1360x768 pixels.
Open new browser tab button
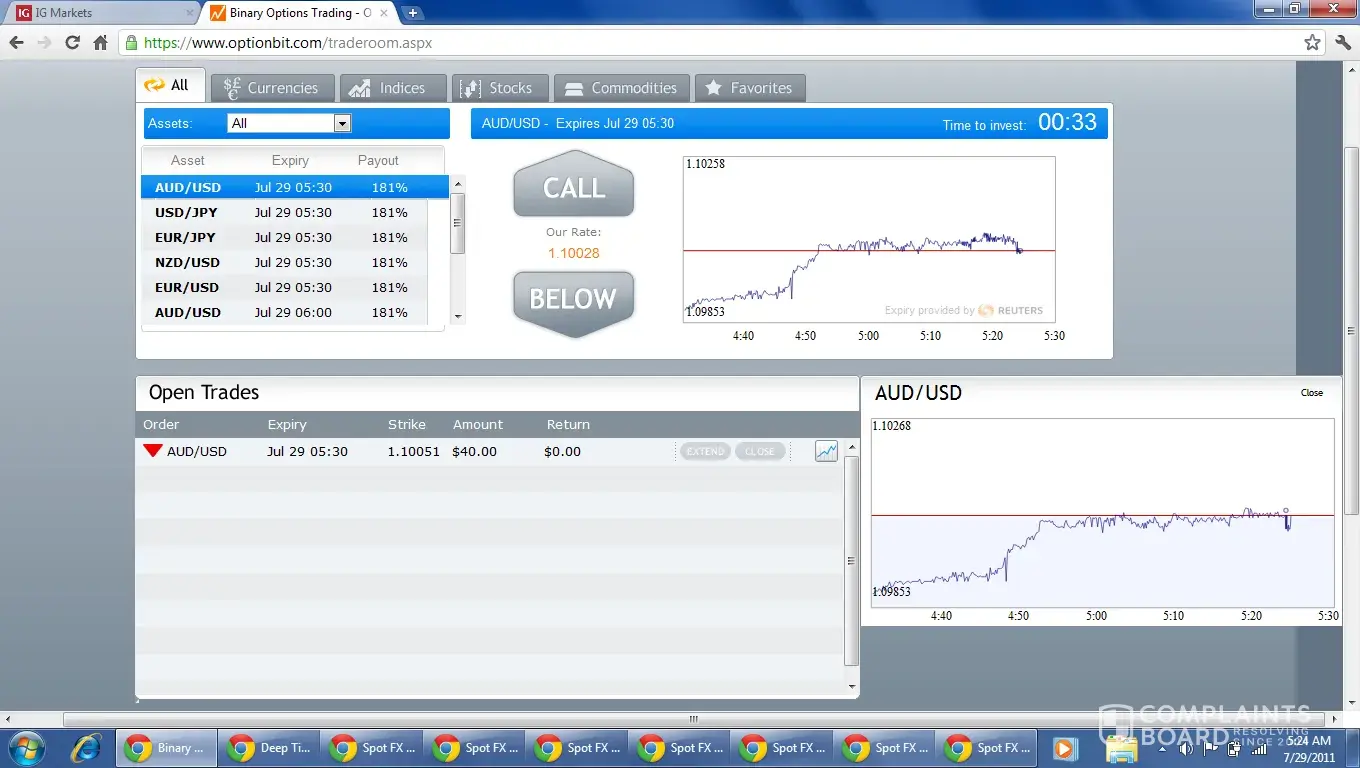point(412,13)
